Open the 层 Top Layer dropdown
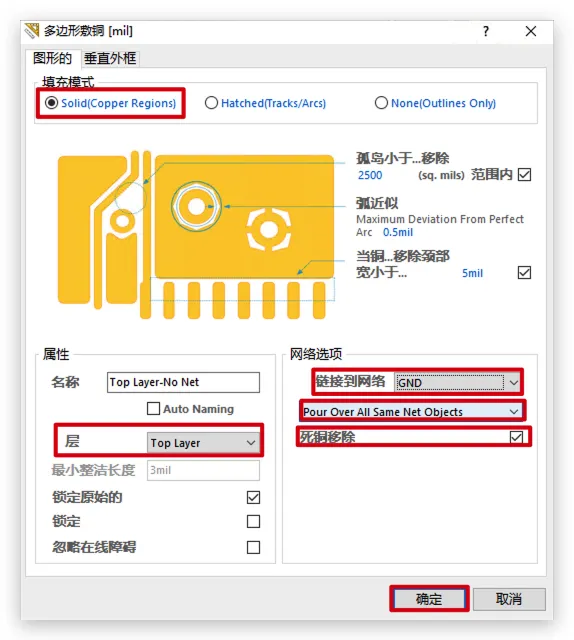 pyautogui.click(x=203, y=443)
